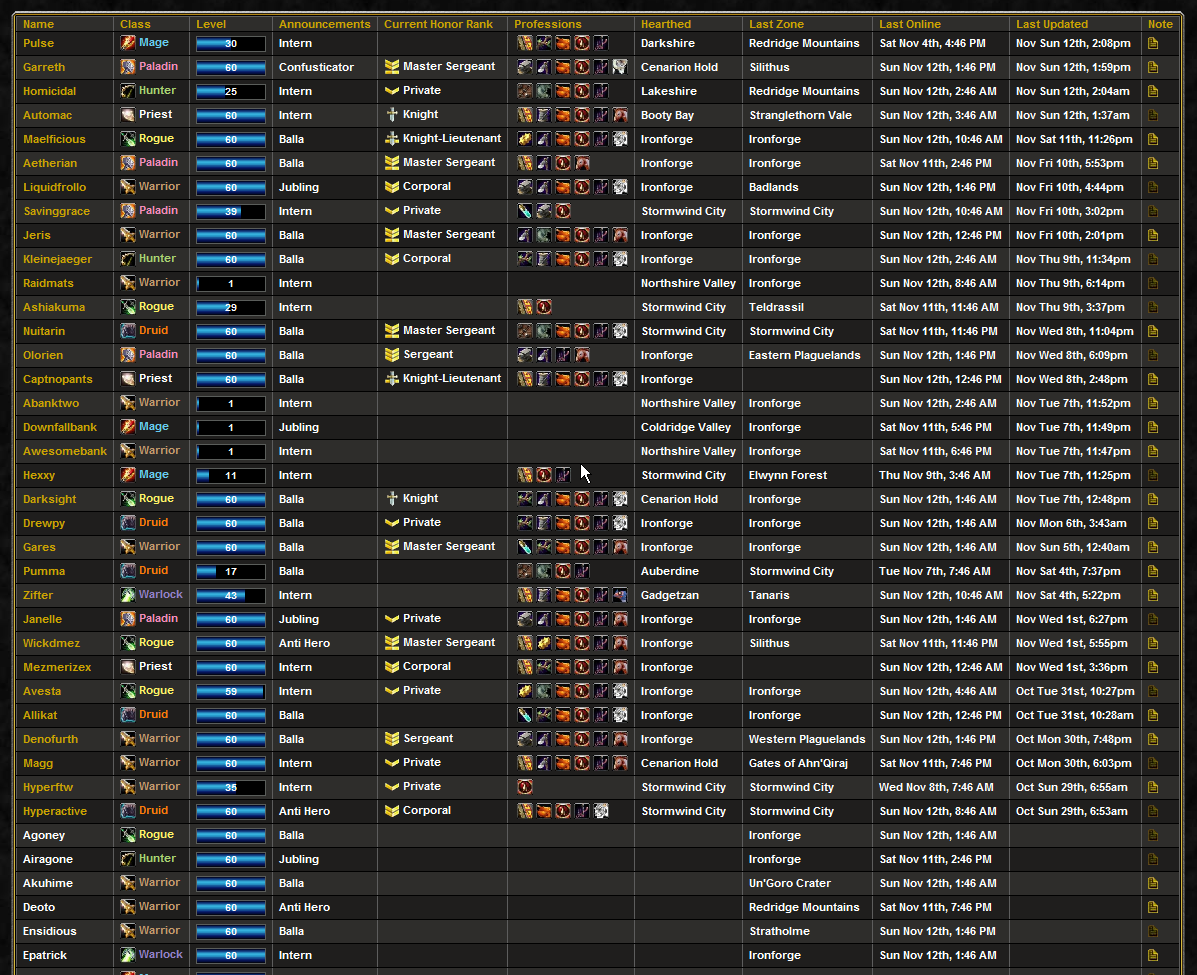Click the Paladin class icon beside Garreth

coord(127,66)
